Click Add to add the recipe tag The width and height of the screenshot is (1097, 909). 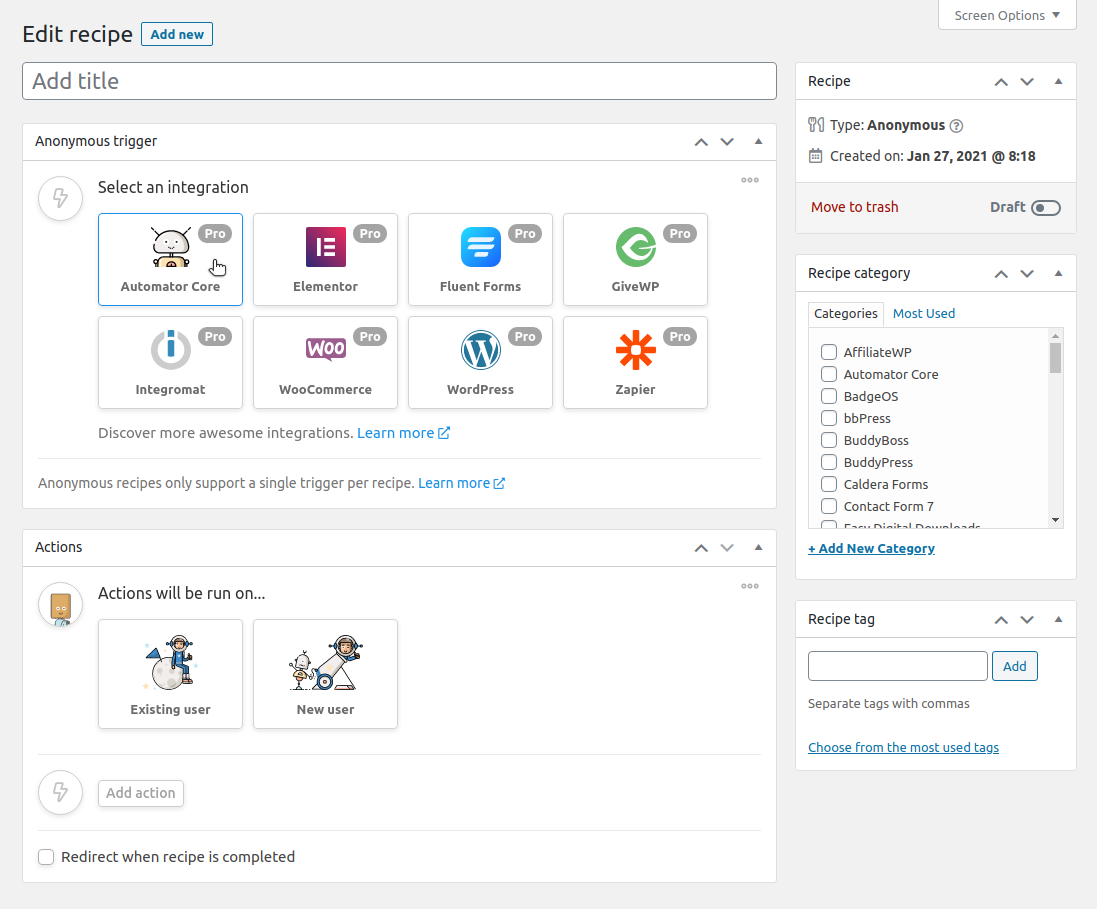pyautogui.click(x=1014, y=666)
